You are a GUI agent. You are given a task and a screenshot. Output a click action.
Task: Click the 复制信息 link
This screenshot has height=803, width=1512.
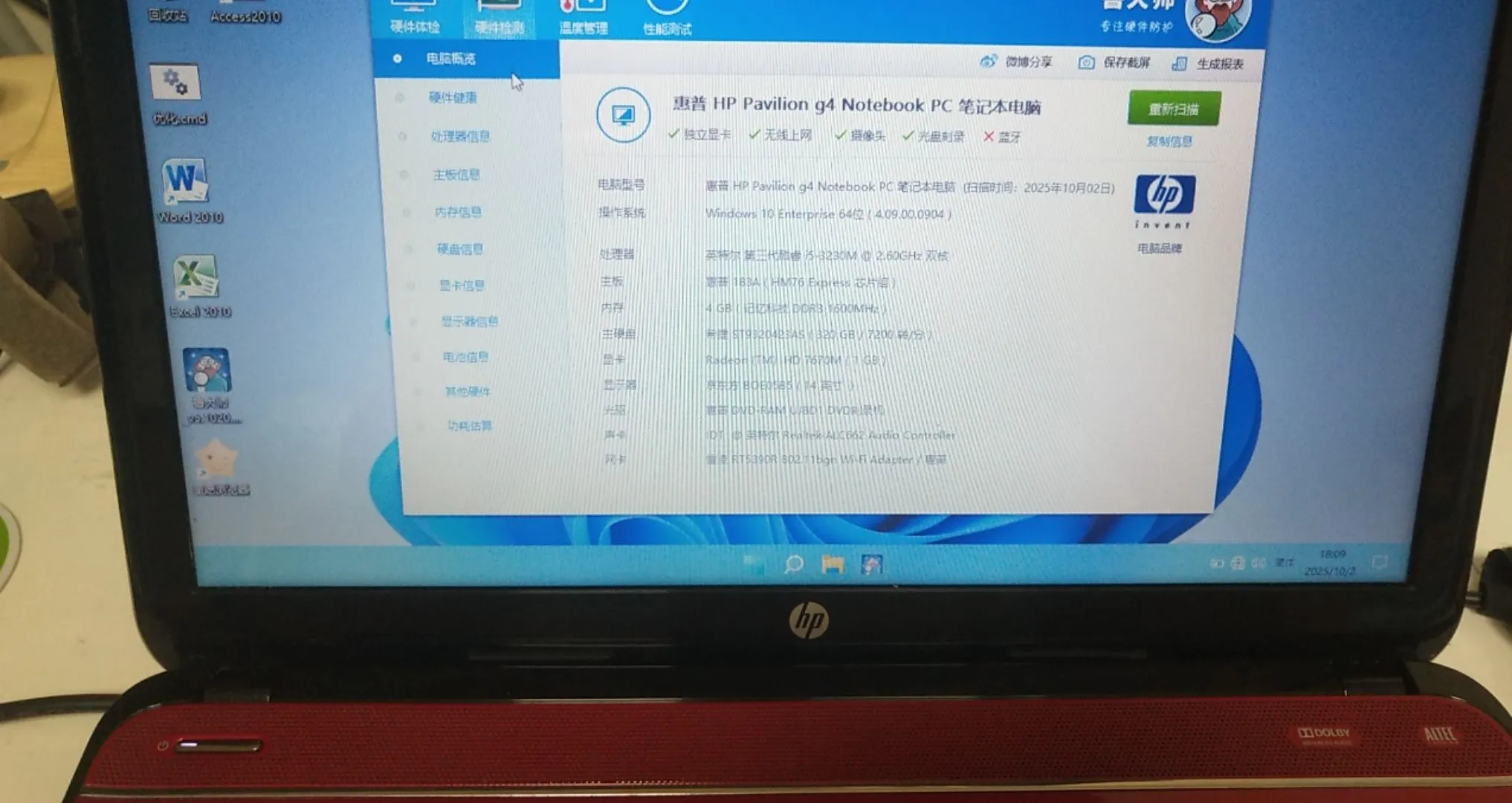[x=1169, y=141]
